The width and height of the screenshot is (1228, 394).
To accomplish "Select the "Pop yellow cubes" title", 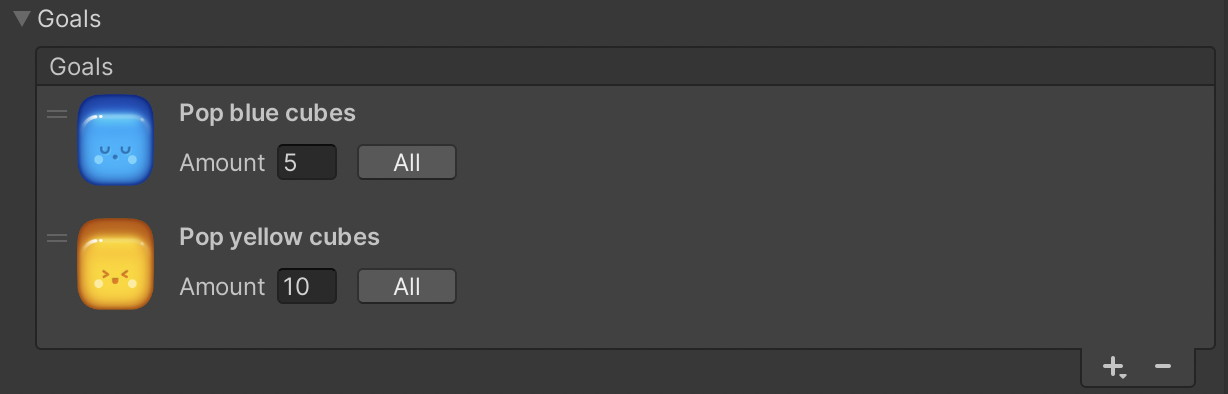I will coord(279,237).
